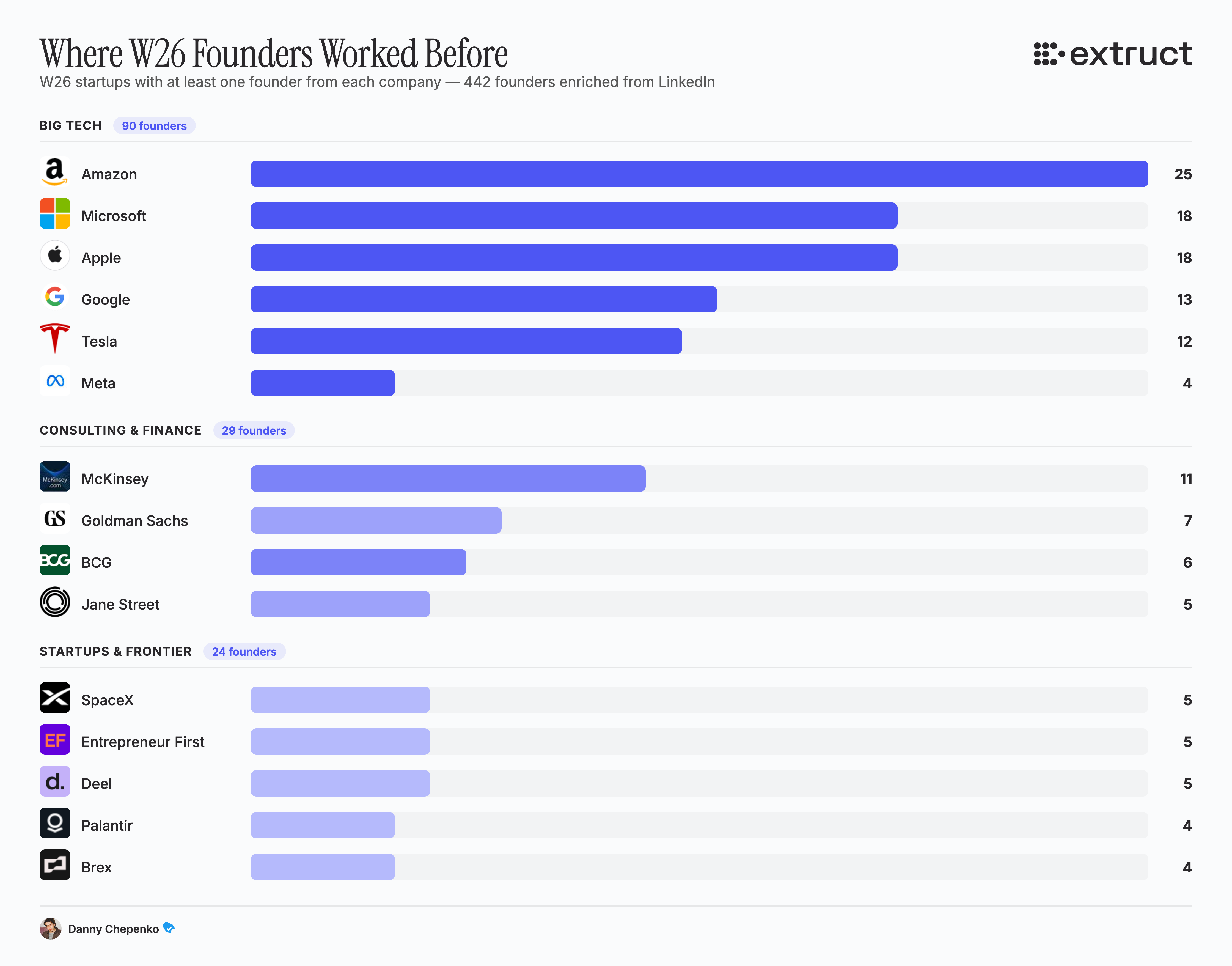Select the Google logo
The width and height of the screenshot is (1232, 966).
click(x=54, y=299)
